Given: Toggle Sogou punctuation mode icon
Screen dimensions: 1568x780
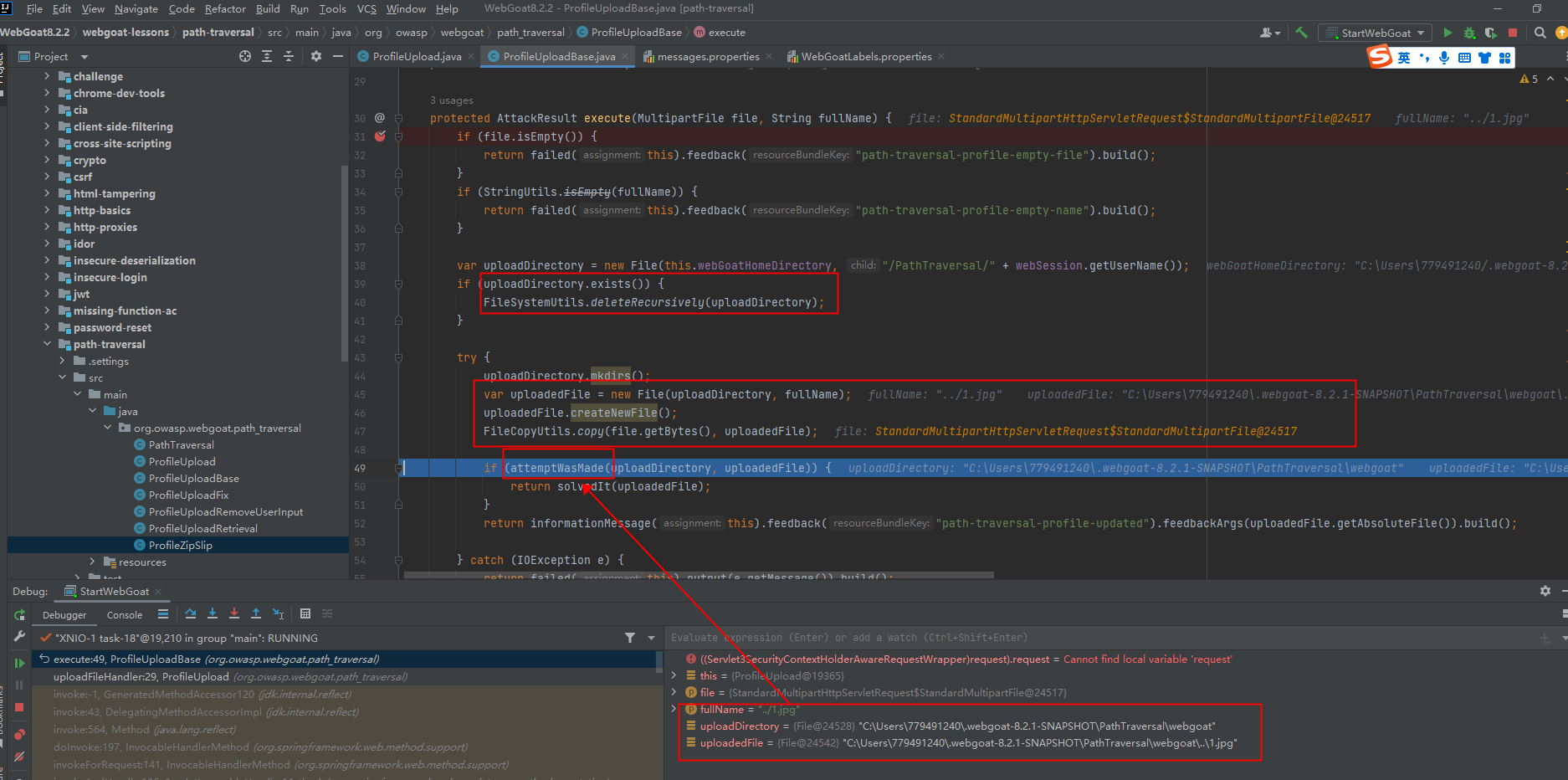Looking at the screenshot, I should click(x=1424, y=58).
